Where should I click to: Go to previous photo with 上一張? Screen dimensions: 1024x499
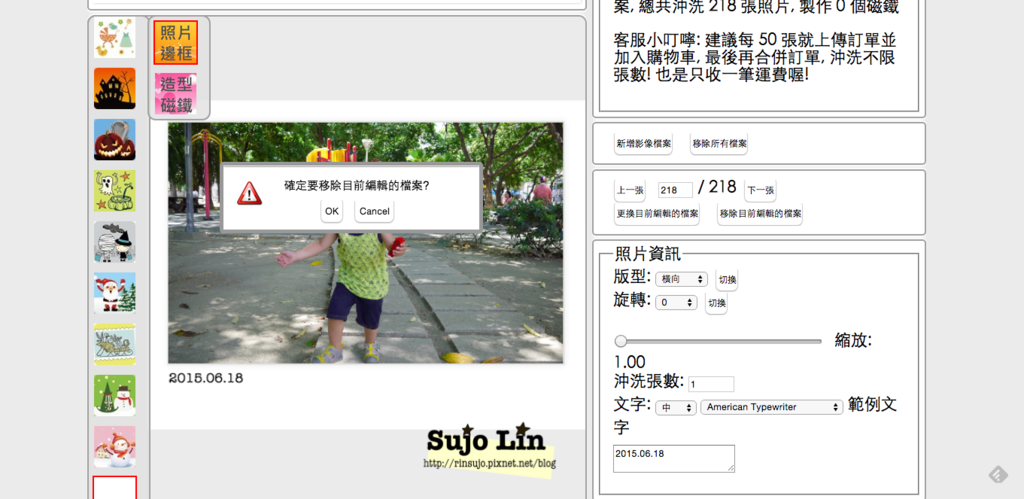click(630, 191)
